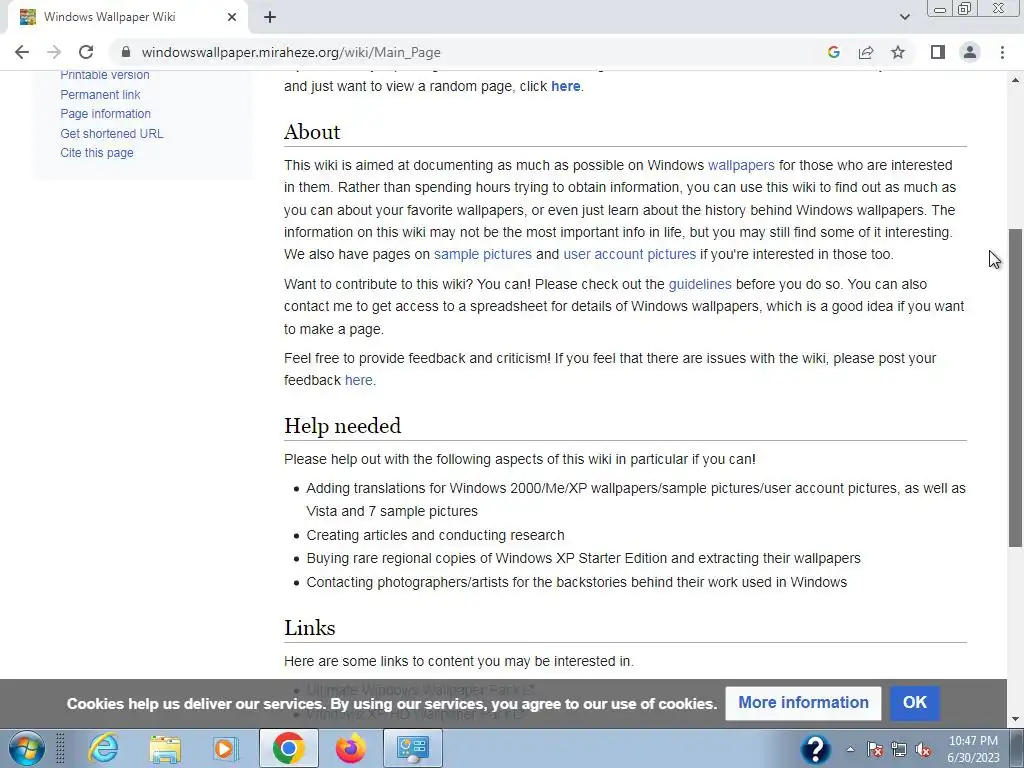Click the help question mark tray icon
The height and width of the screenshot is (768, 1024).
click(815, 749)
